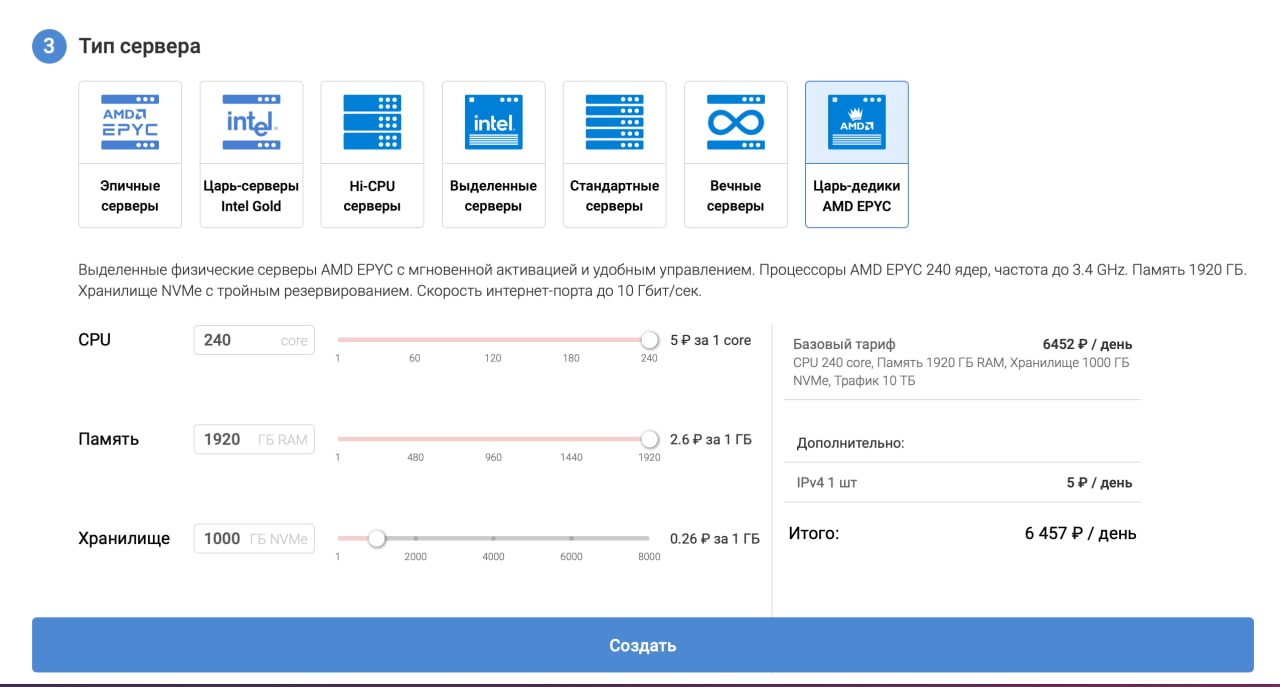The width and height of the screenshot is (1280, 687).
Task: Select the Стандартные серверы label
Action: point(614,196)
